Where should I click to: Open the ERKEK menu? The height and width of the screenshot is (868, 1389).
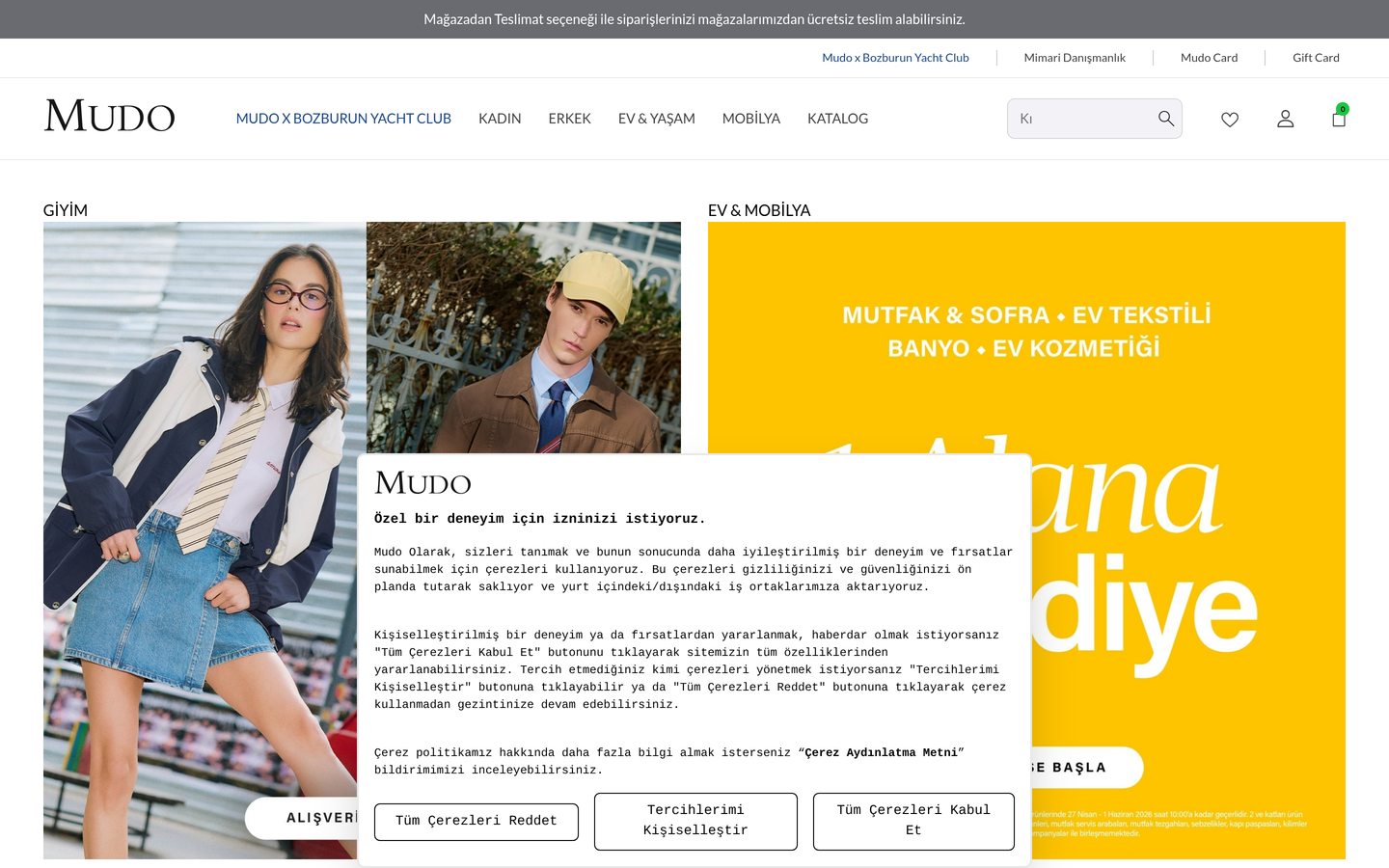569,119
